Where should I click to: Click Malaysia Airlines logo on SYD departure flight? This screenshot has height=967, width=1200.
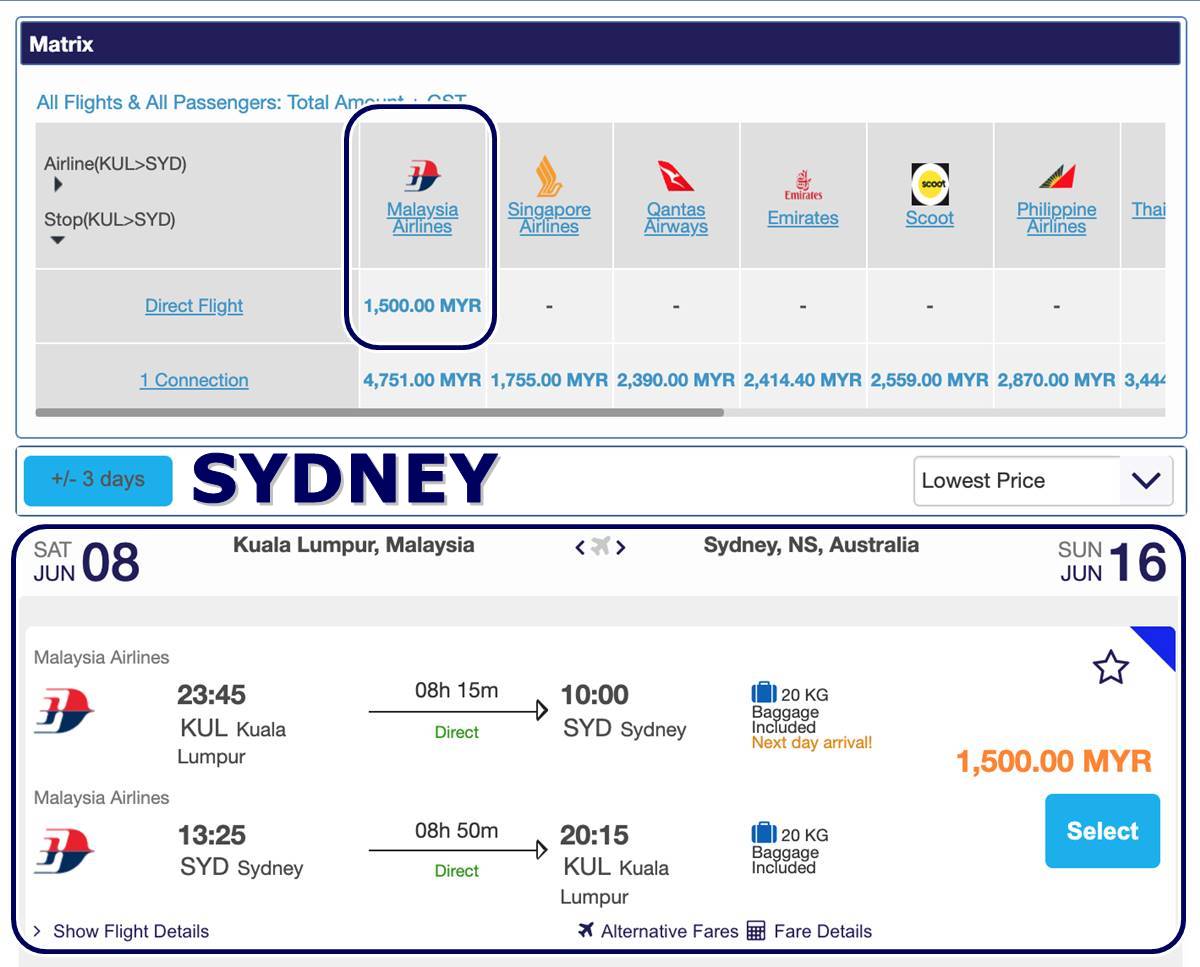point(64,851)
